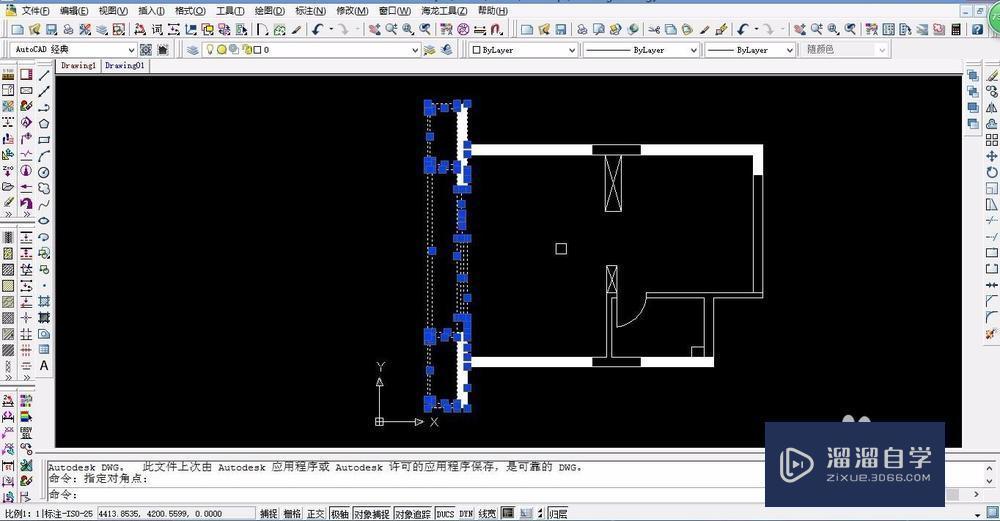The width and height of the screenshot is (1000, 521).
Task: Click the Help question mark icon
Action: coord(977,29)
